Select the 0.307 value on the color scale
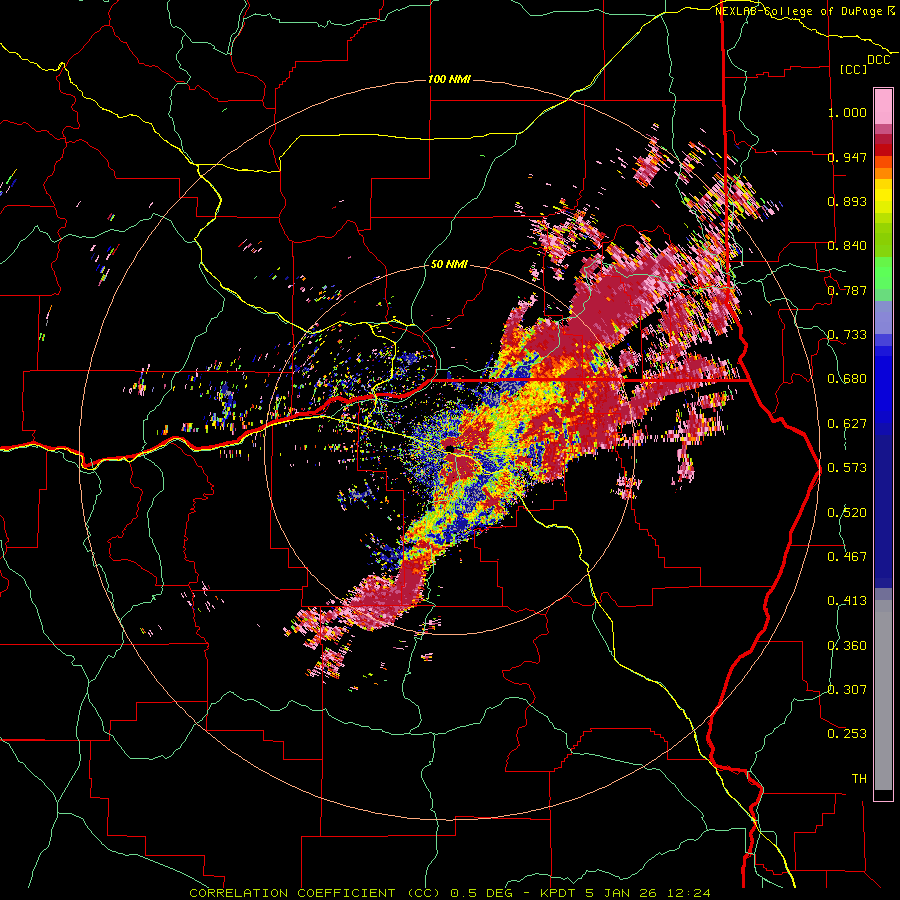 click(847, 690)
